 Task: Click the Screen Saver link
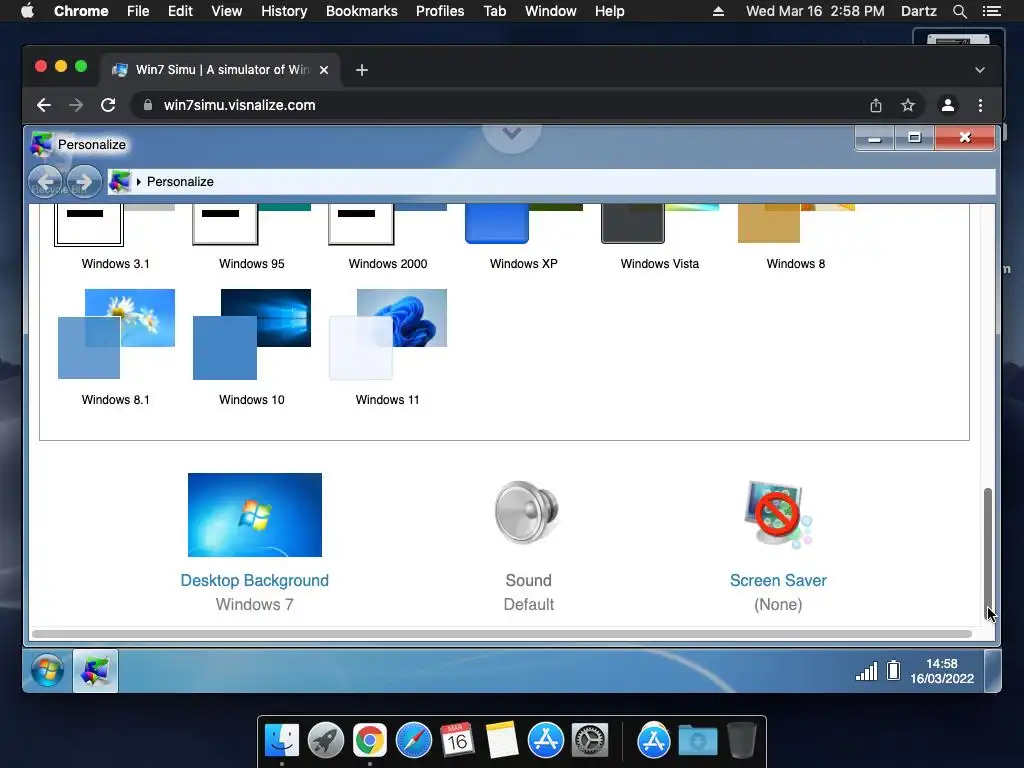[778, 581]
